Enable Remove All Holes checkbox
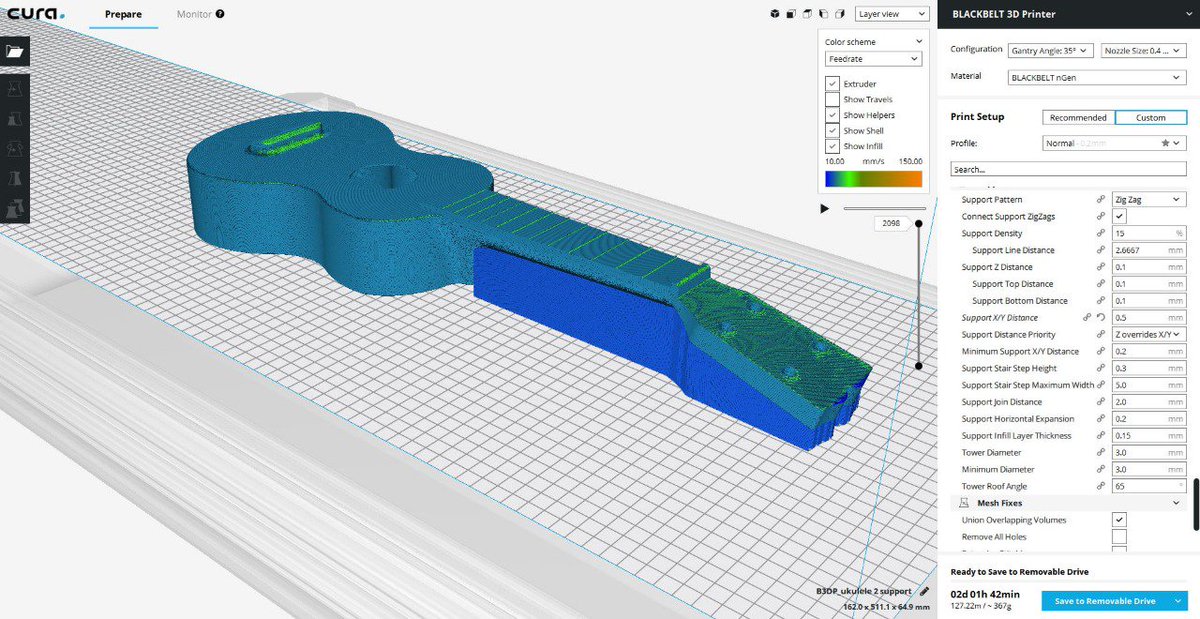Image resolution: width=1200 pixels, height=619 pixels. click(1119, 537)
